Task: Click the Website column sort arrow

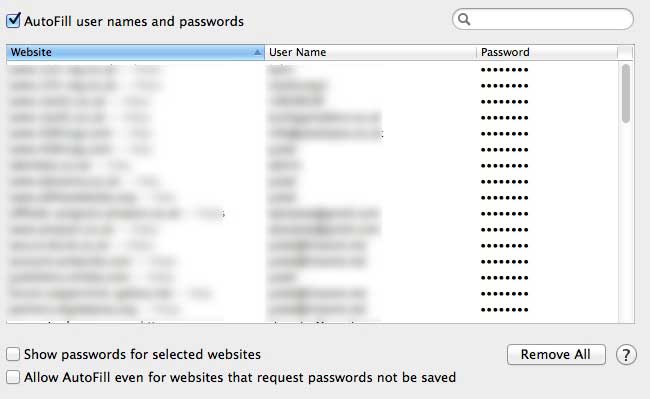Action: (257, 52)
